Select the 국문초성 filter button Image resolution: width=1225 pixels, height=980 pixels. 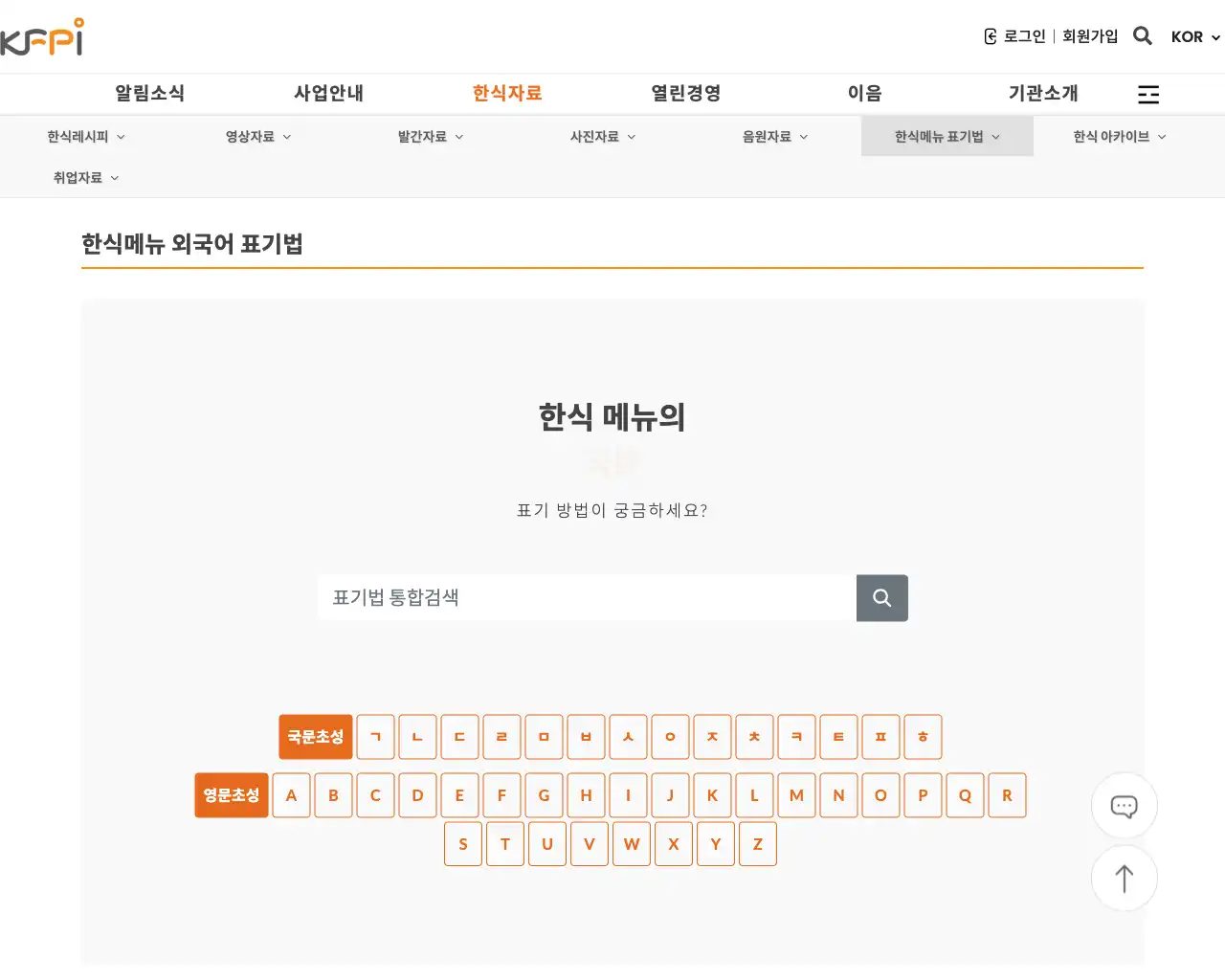315,737
